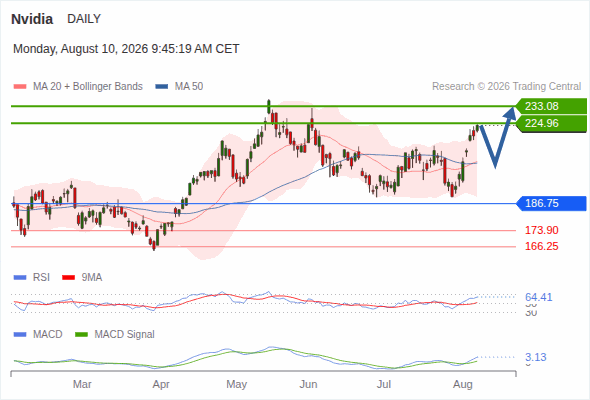The width and height of the screenshot is (590, 400).
Task: Click the 9MA red legend marker
Action: tap(68, 278)
